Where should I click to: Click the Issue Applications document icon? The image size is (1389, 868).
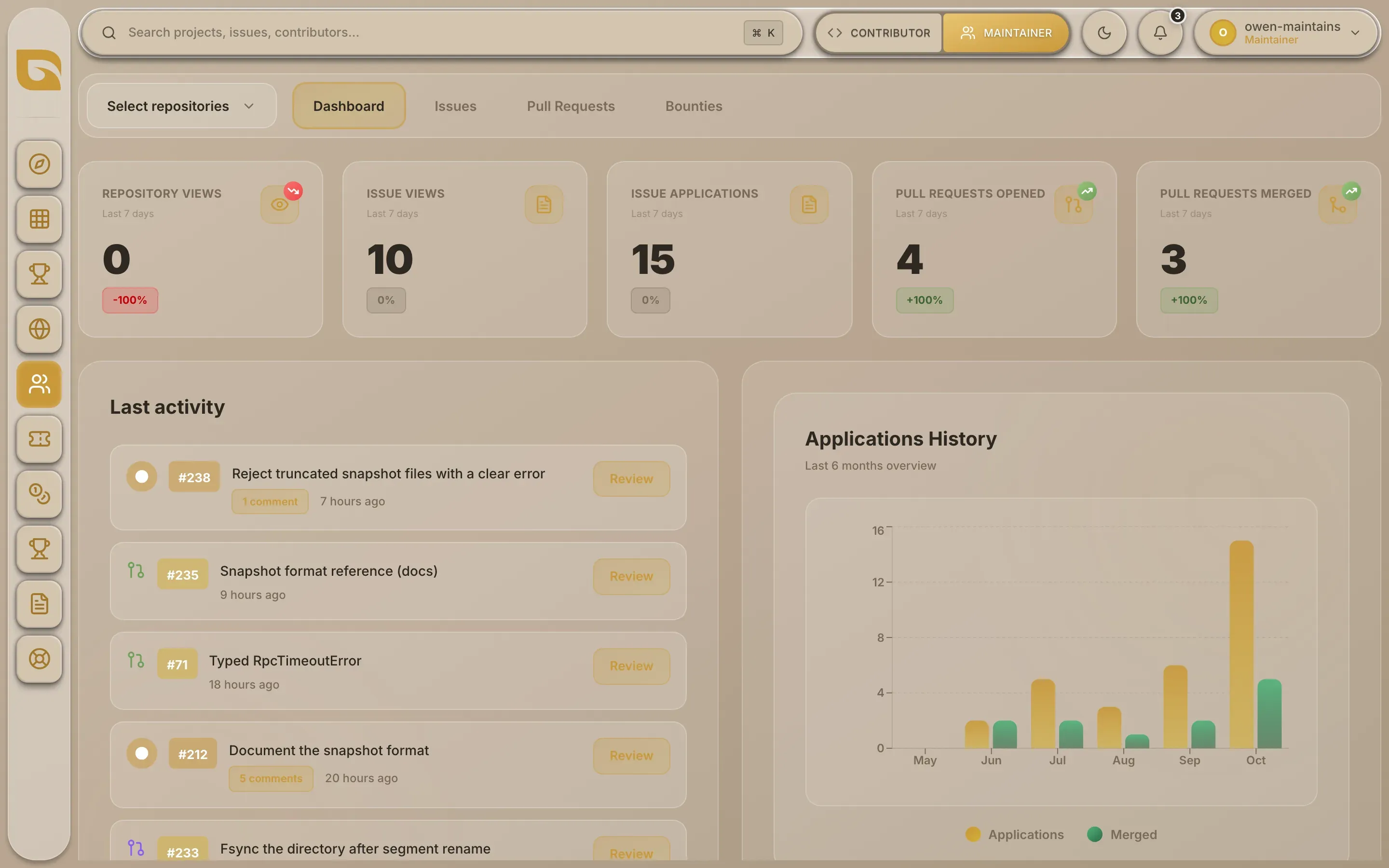[x=809, y=204]
